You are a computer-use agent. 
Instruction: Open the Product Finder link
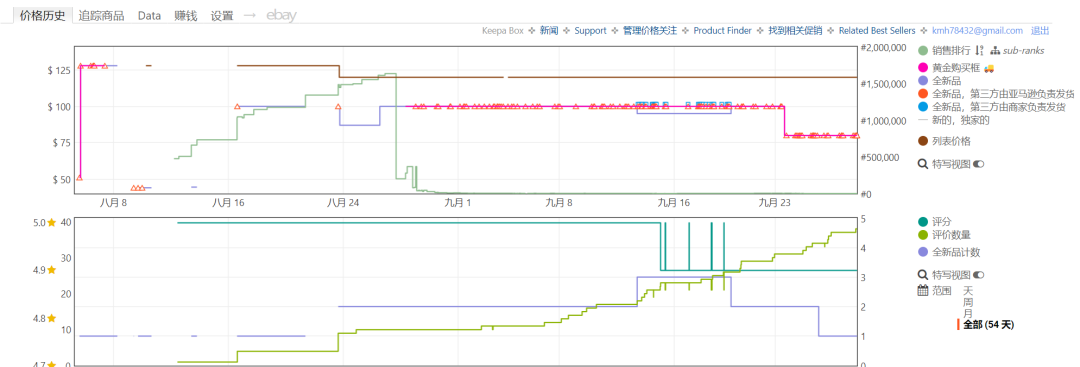pyautogui.click(x=723, y=30)
